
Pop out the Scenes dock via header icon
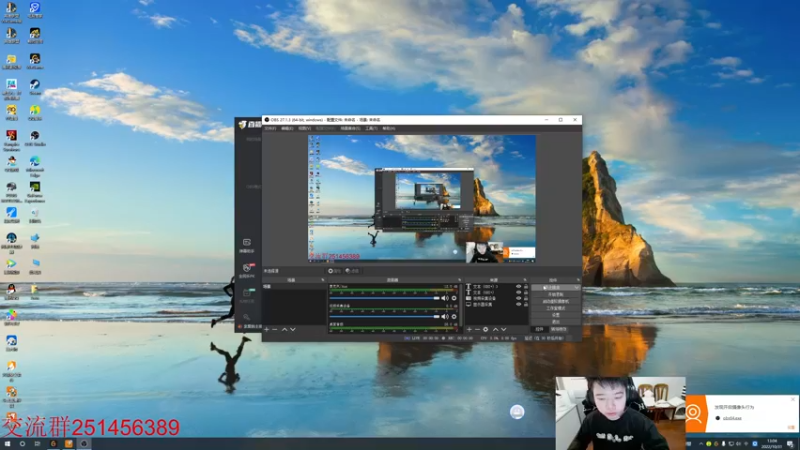coord(322,280)
